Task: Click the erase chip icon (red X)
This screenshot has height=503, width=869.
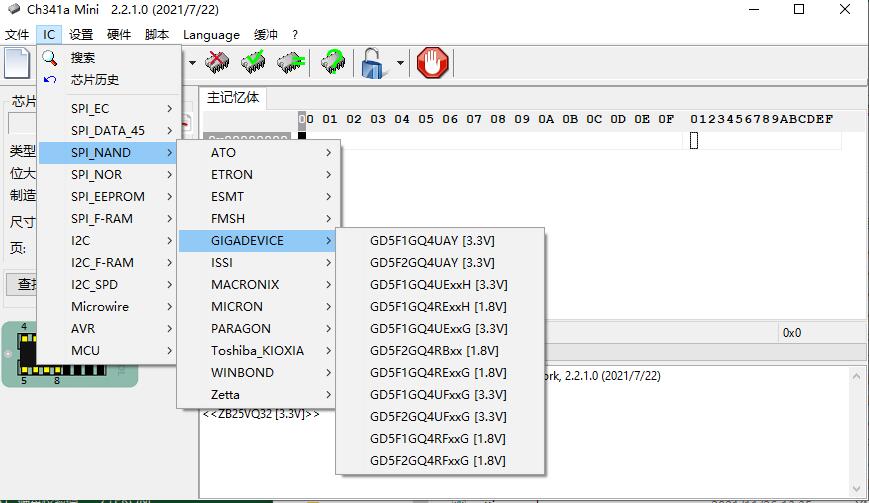Action: tap(218, 63)
